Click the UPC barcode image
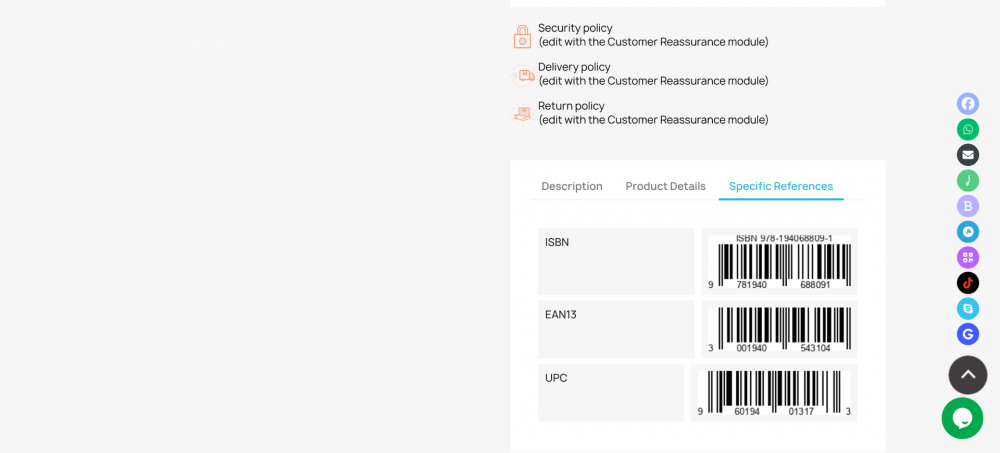 [774, 393]
